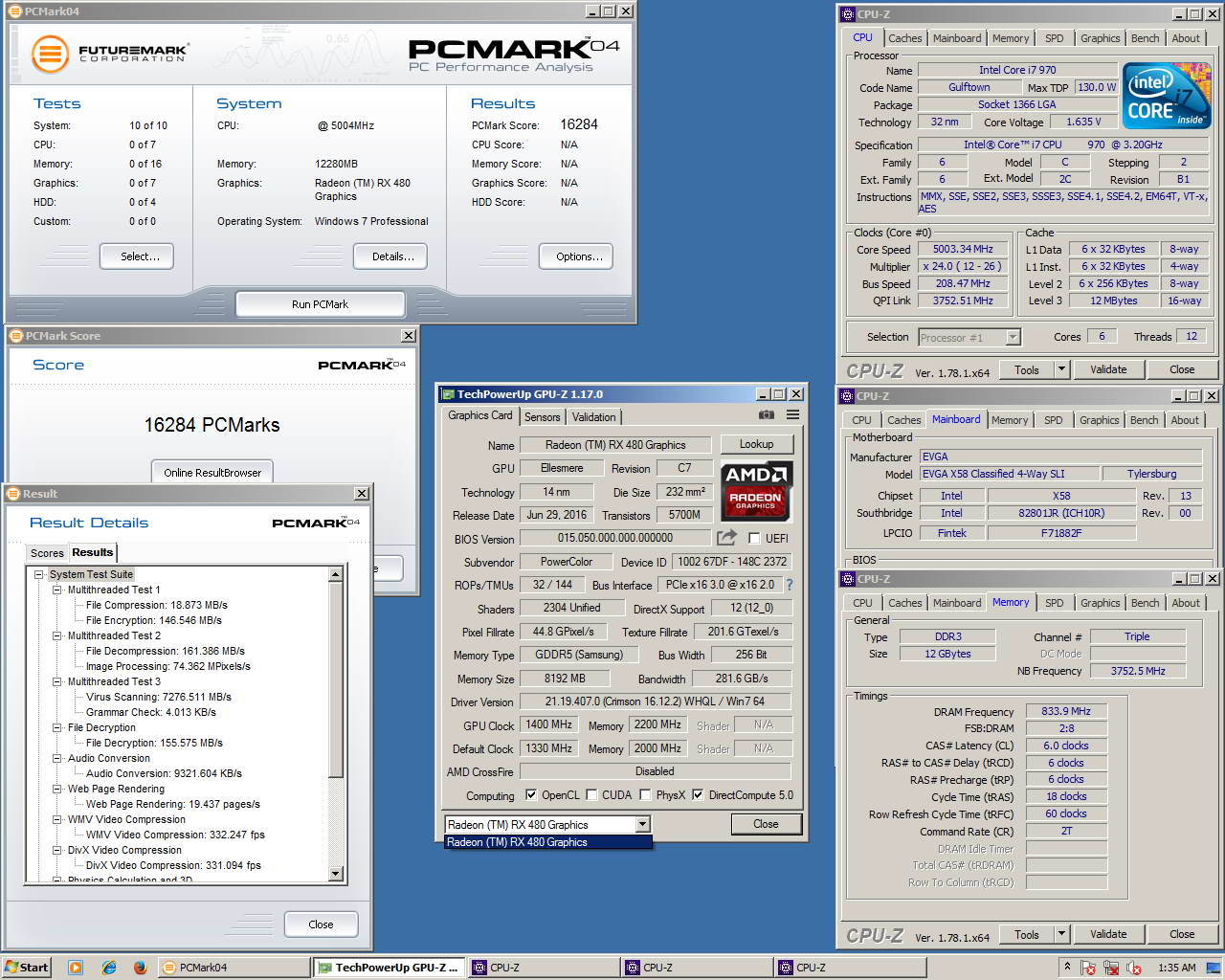Click Close button in Result Details window
Screen dimensions: 1225x980
click(x=321, y=924)
